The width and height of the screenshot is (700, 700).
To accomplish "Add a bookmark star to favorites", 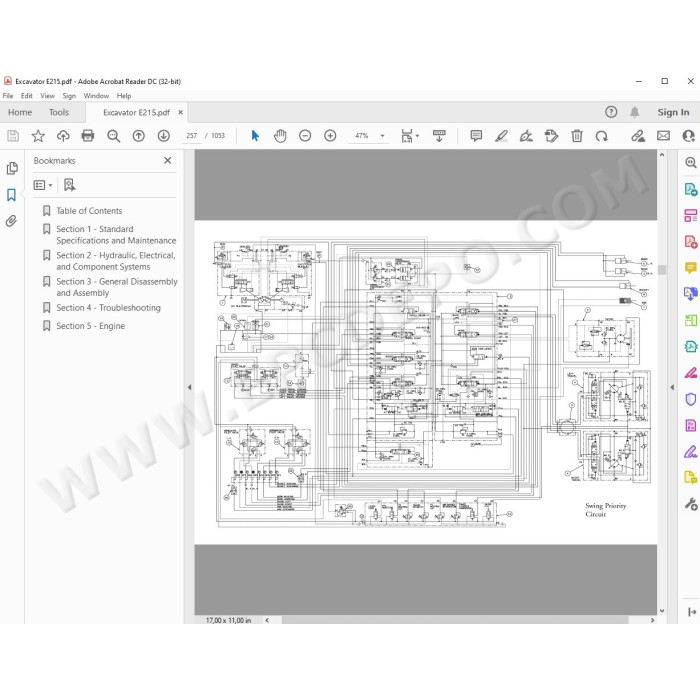I will tap(38, 136).
